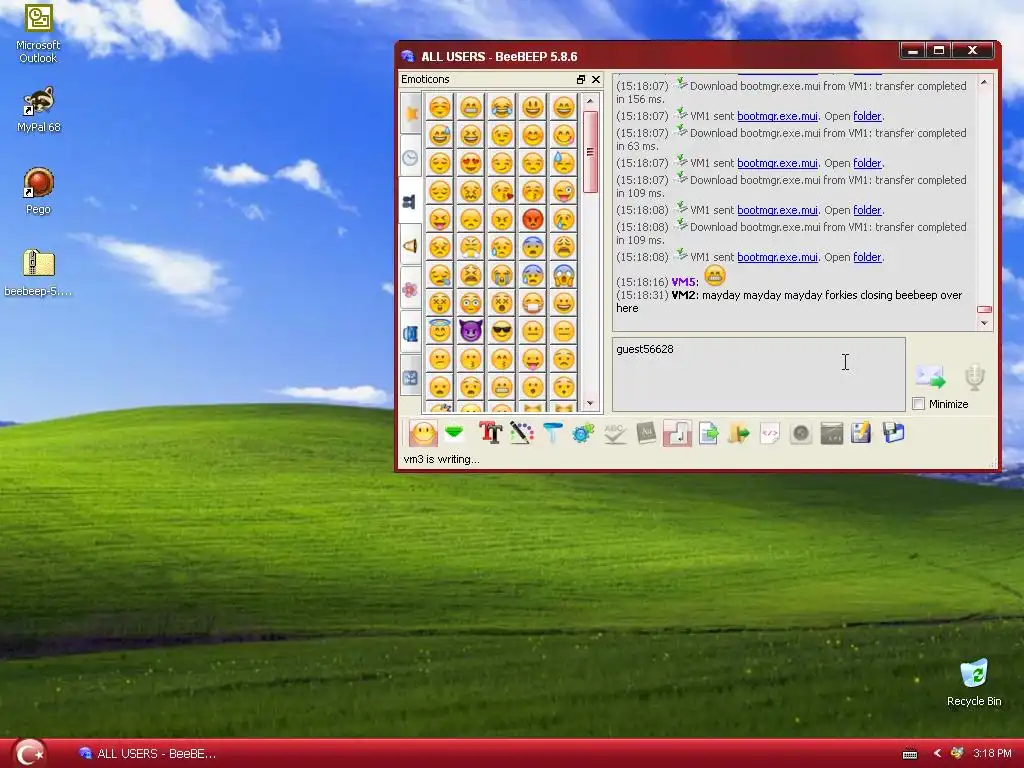Click the green down-arrow envelope toolbar icon

coord(455,432)
